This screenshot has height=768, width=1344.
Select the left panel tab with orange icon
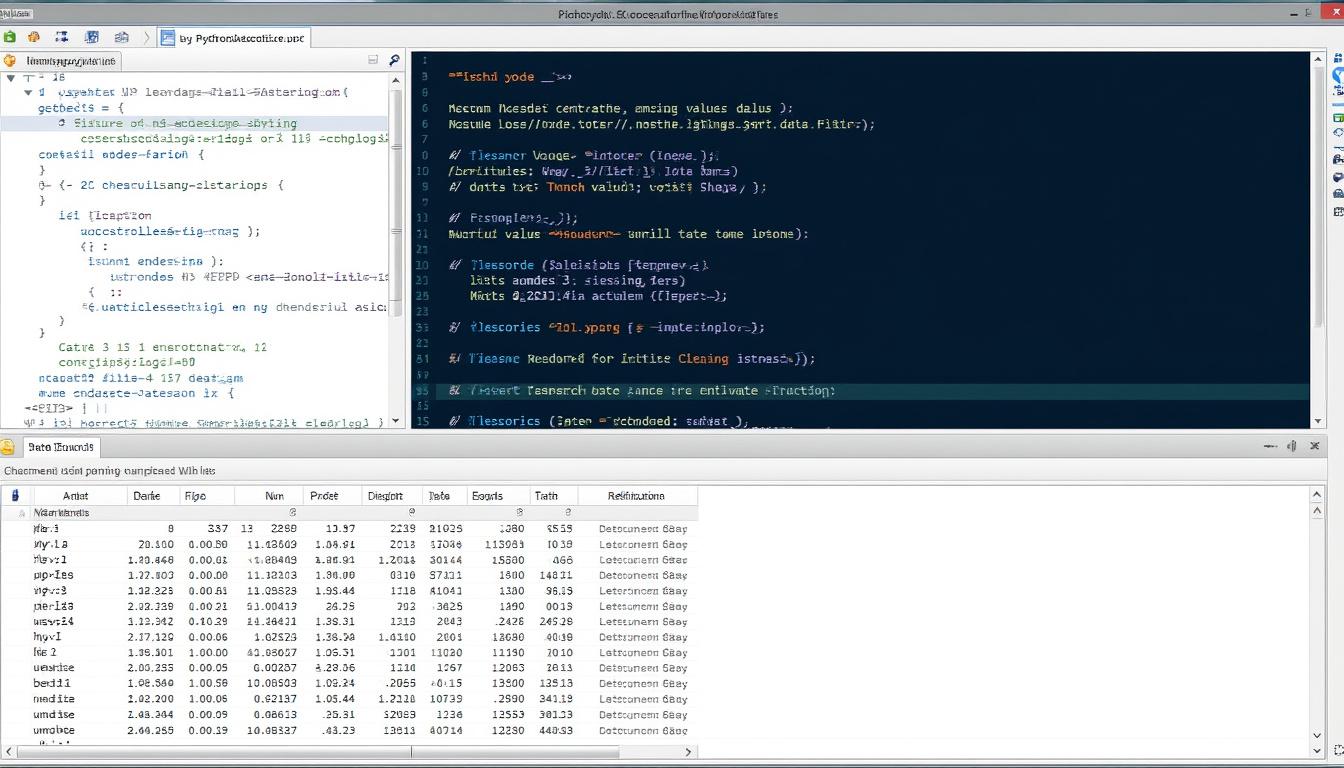(60, 61)
